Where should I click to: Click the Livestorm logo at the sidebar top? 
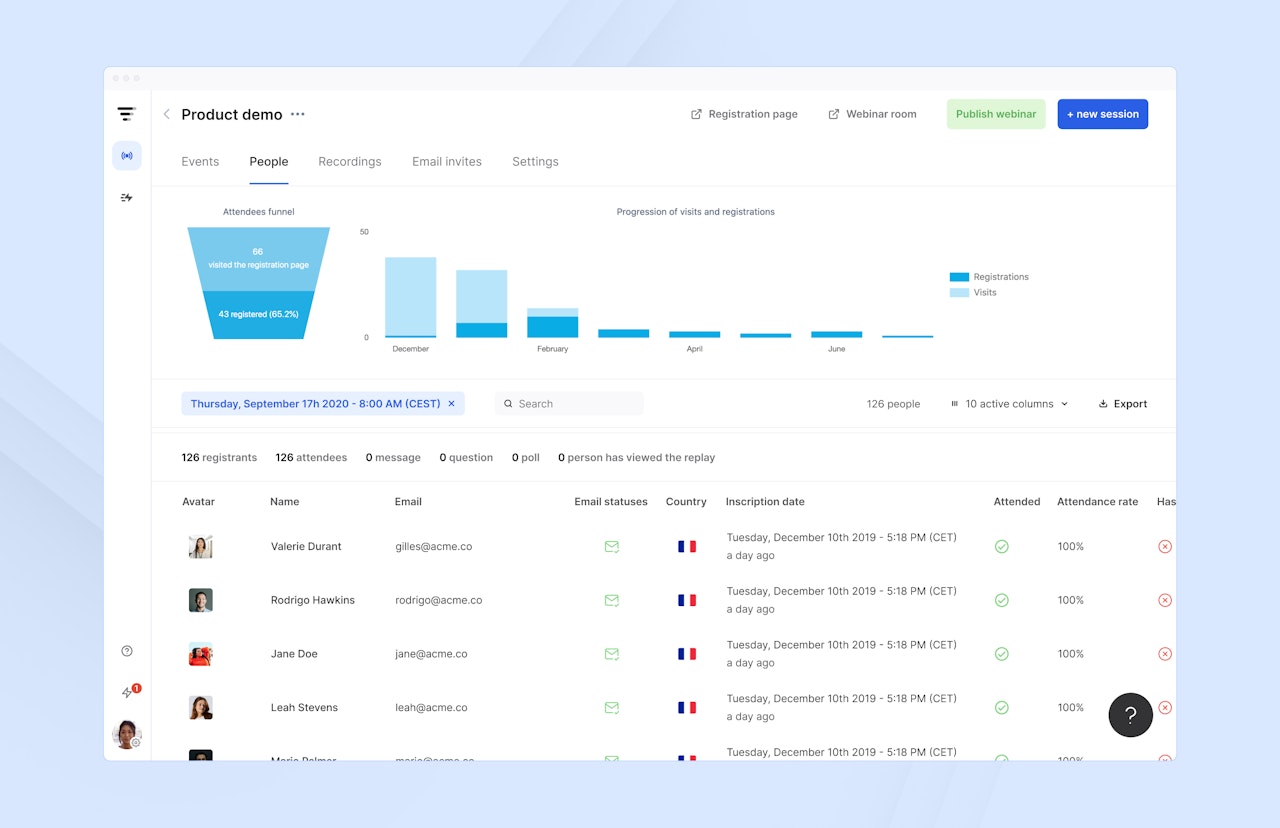pyautogui.click(x=126, y=114)
